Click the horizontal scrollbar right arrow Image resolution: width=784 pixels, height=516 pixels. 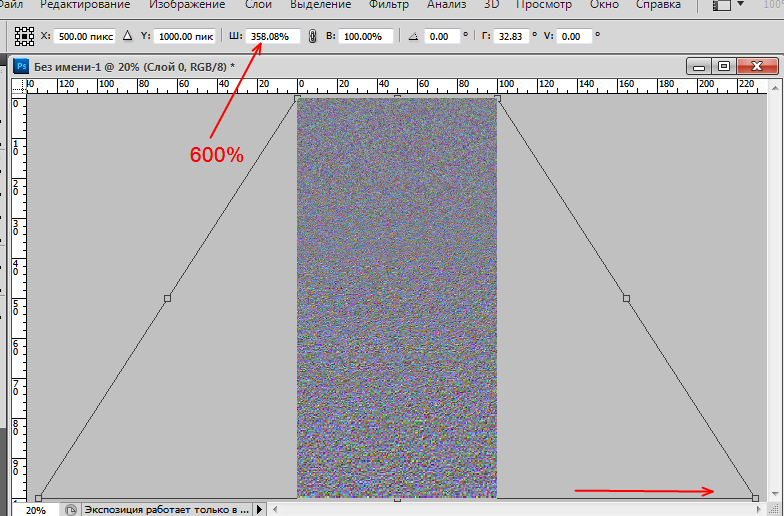click(760, 510)
